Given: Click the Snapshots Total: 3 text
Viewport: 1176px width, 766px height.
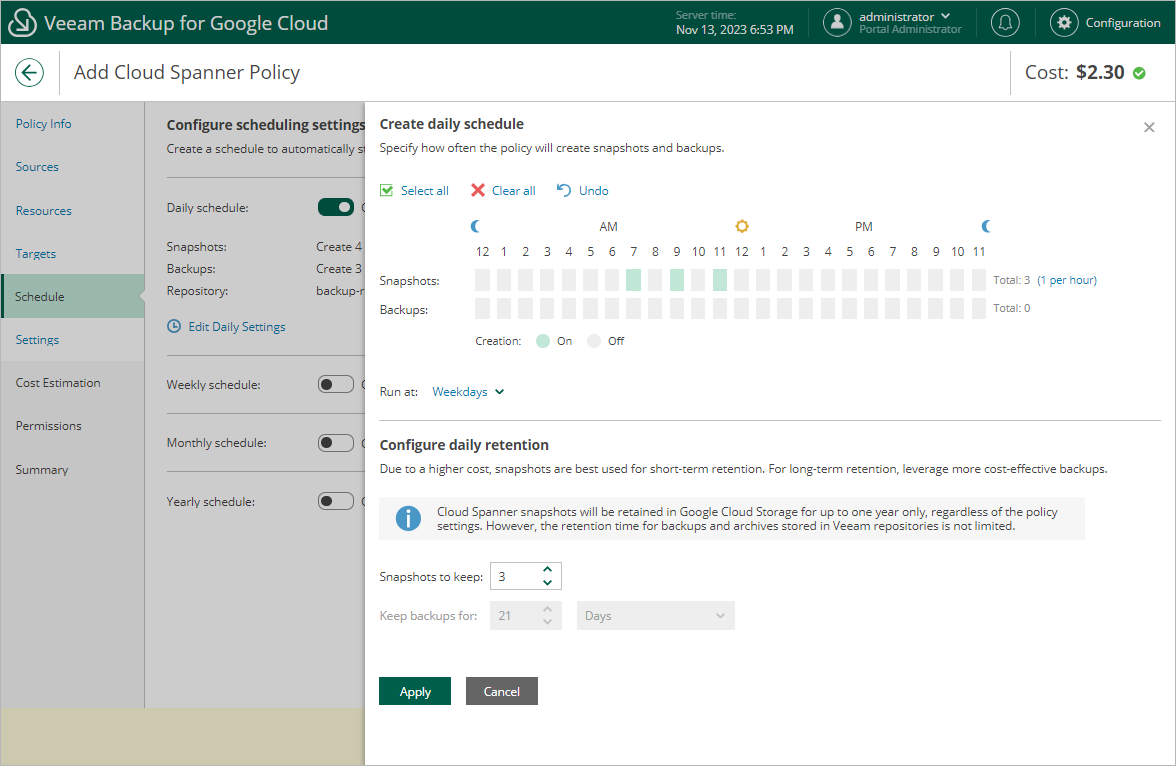Looking at the screenshot, I should 1011,280.
